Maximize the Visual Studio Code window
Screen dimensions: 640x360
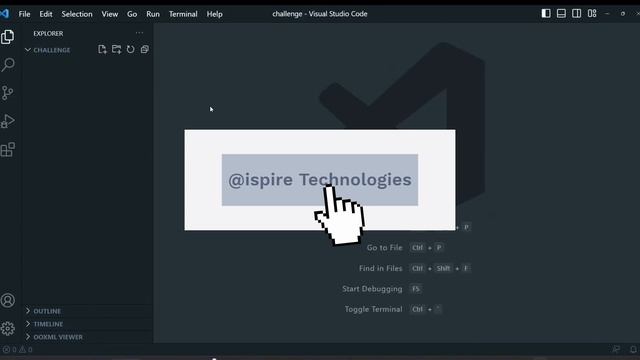pyautogui.click(x=623, y=13)
